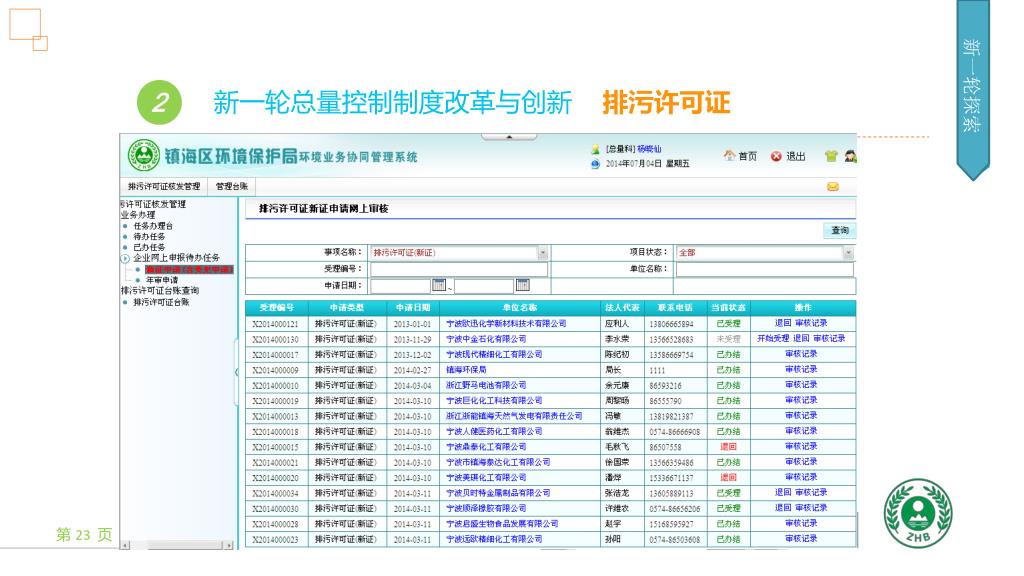Select 已办任务 in sidebar

point(149,248)
